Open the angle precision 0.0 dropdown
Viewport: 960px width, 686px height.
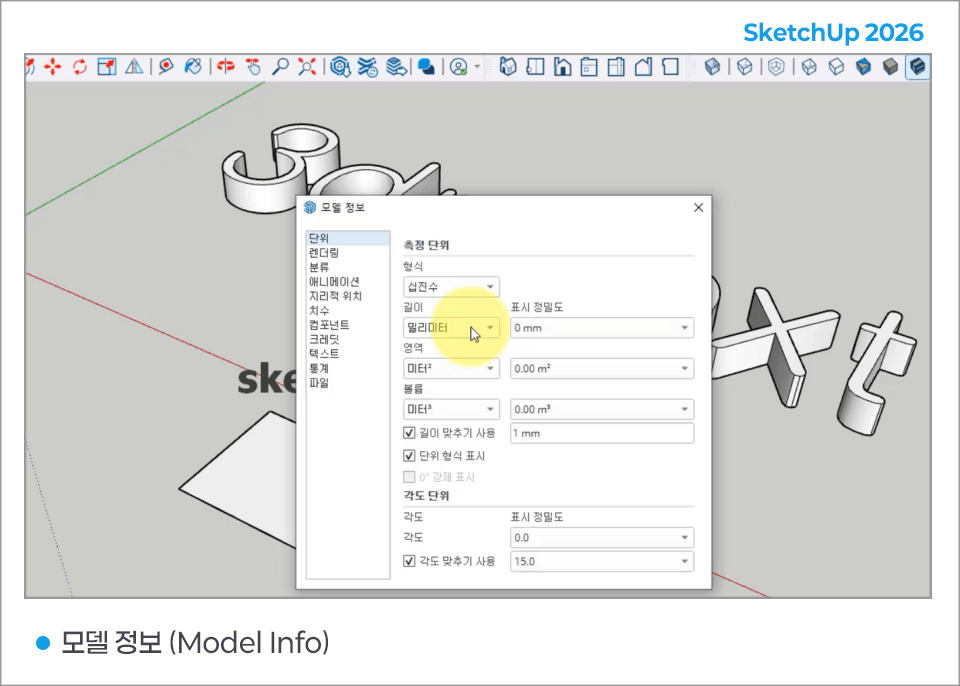(x=602, y=538)
